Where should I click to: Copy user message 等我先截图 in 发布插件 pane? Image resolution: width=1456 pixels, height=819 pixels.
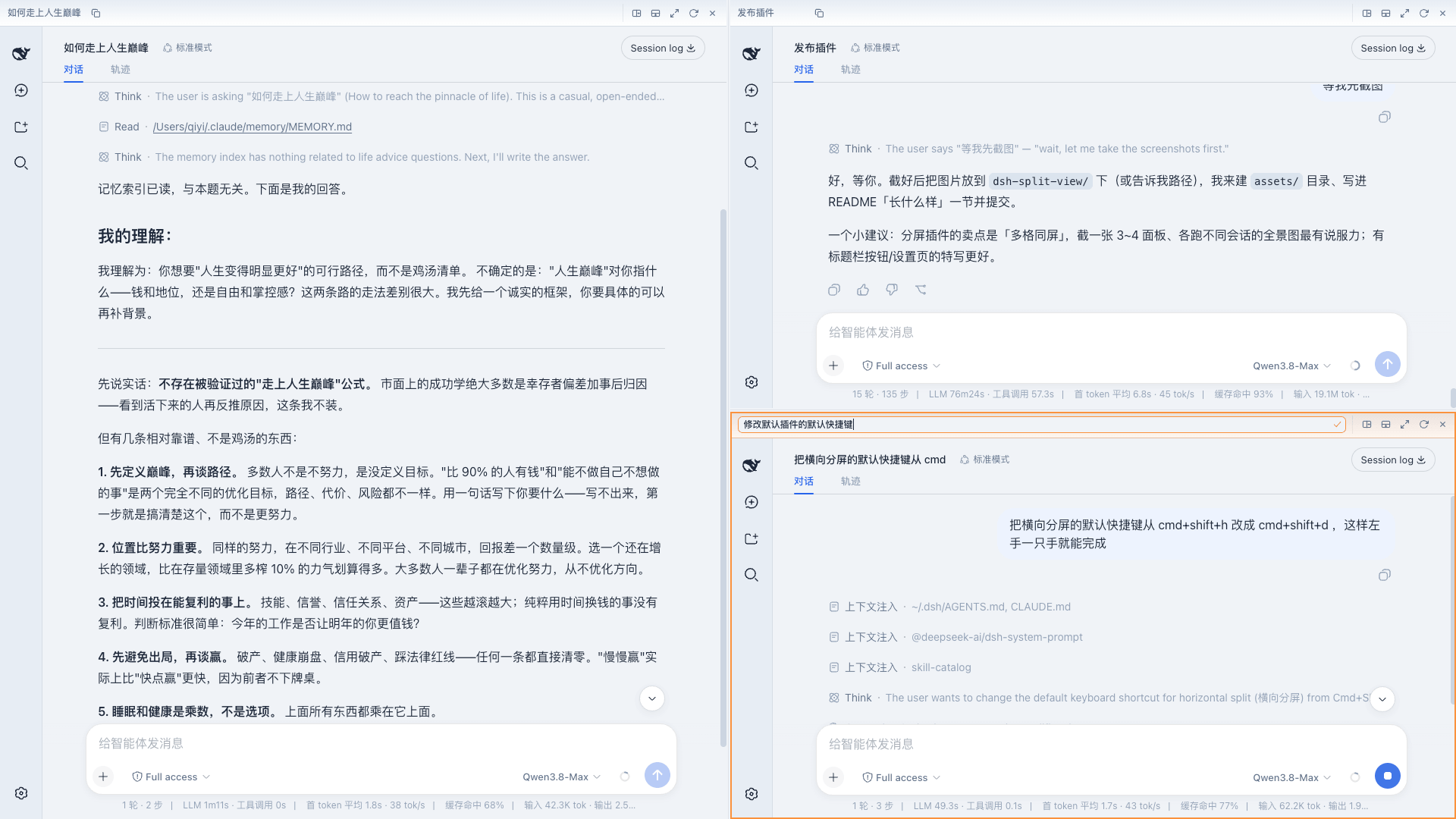pos(1385,117)
